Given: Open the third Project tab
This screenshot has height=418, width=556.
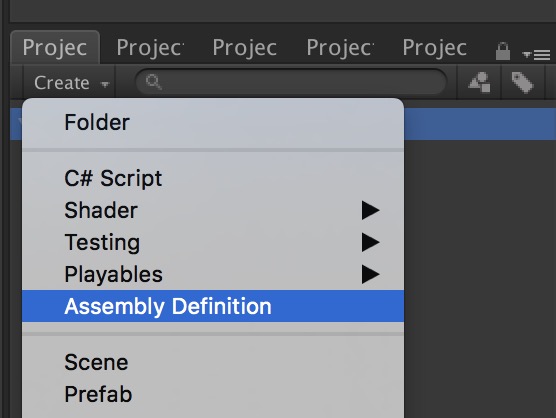Looking at the screenshot, I should (x=245, y=47).
